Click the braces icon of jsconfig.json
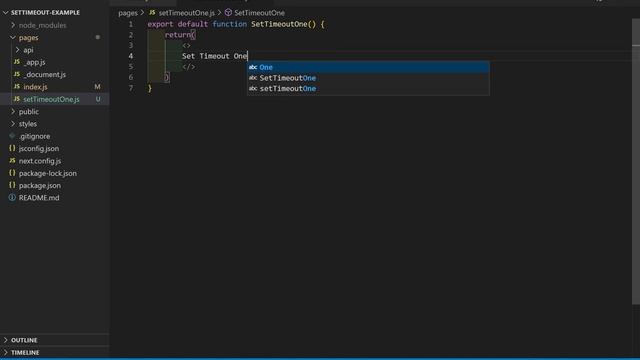The image size is (640, 360). (12, 148)
